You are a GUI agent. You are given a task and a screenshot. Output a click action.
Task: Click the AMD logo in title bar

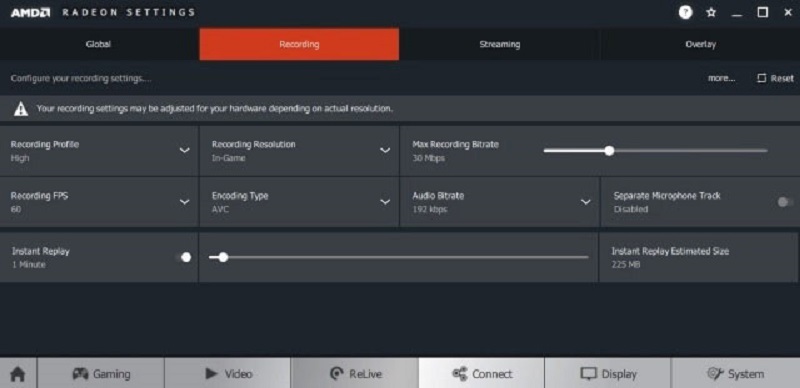30,13
